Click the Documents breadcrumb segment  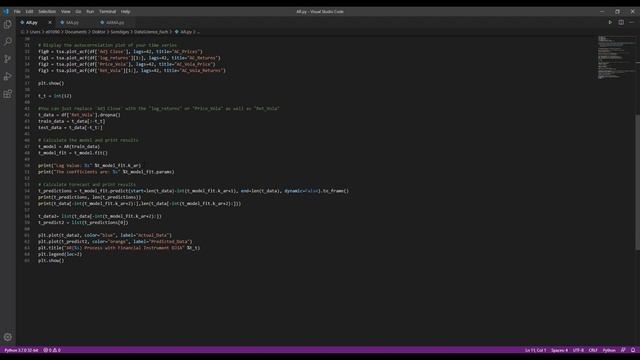pyautogui.click(x=76, y=32)
